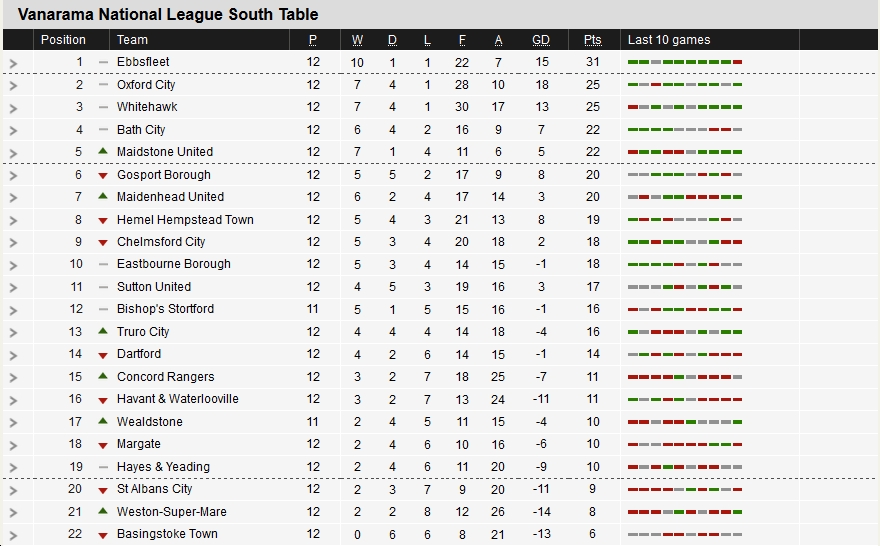
Task: Open the Bath City team link
Action: pyautogui.click(x=141, y=130)
